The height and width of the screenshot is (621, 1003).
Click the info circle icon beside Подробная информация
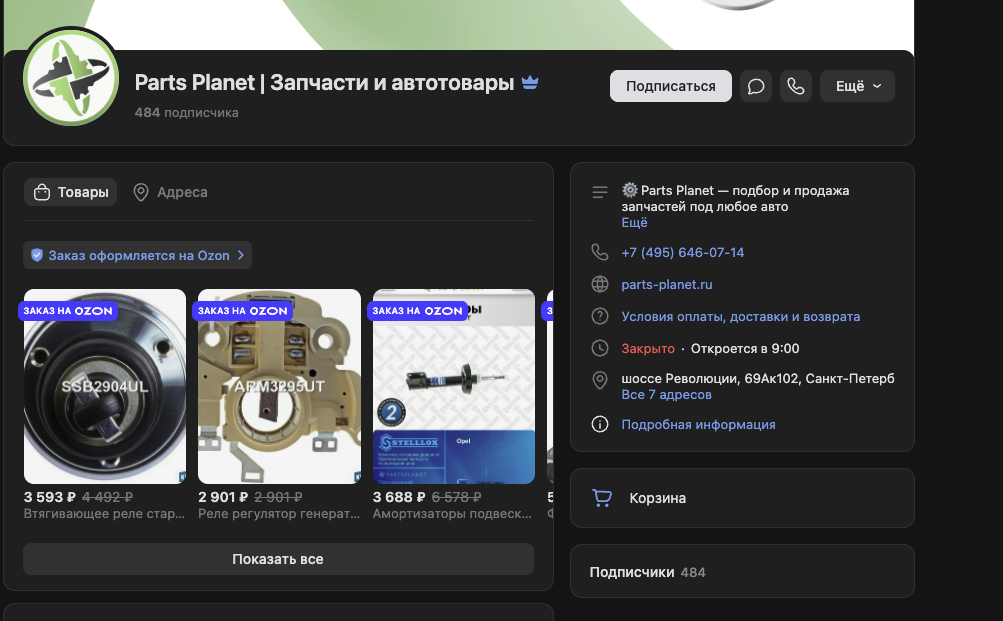pyautogui.click(x=599, y=424)
